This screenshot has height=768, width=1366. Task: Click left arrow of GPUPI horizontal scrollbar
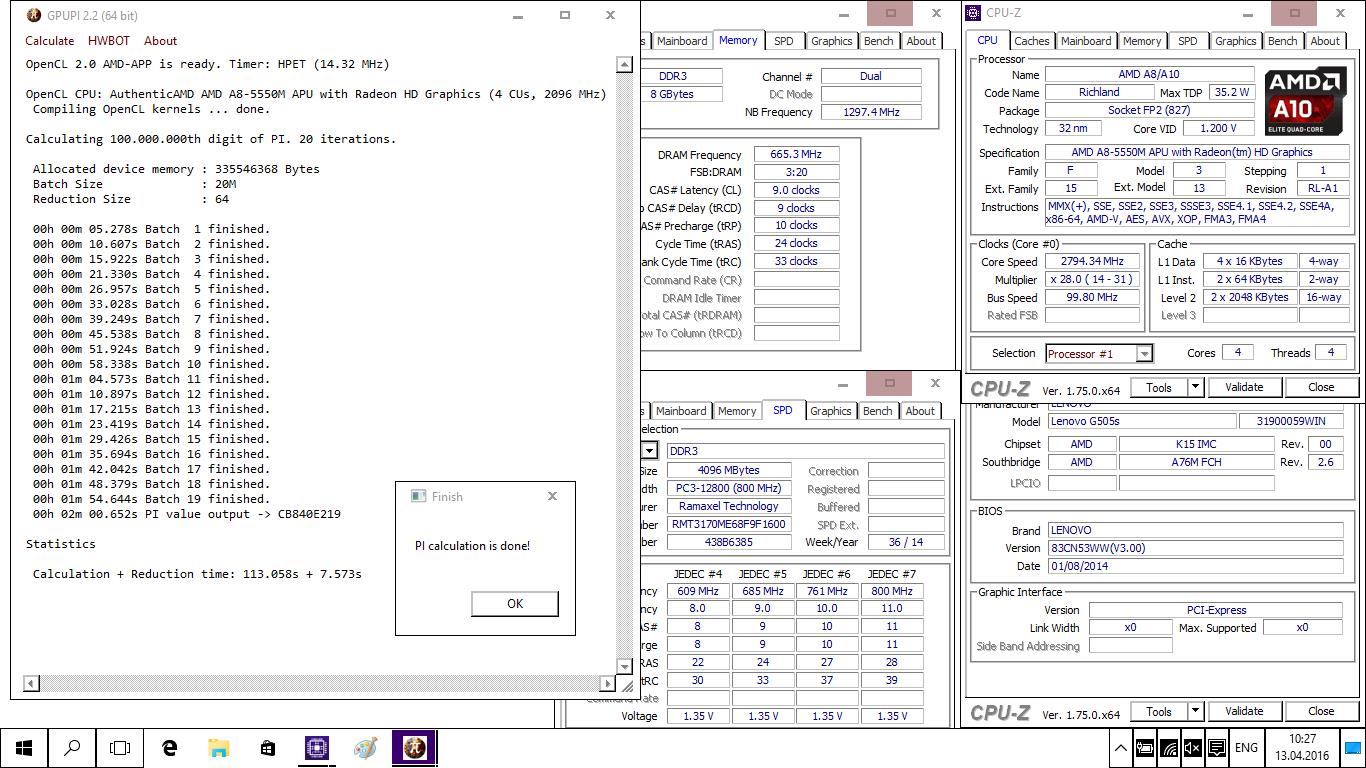[31, 683]
